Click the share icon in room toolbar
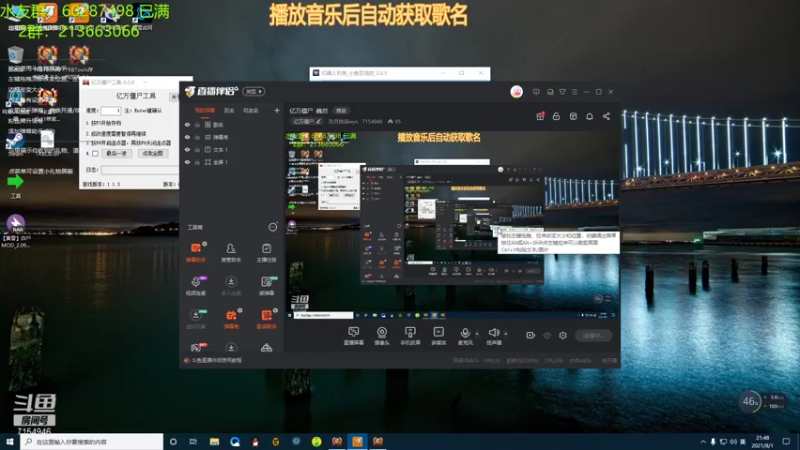Viewport: 800px width, 450px height. pyautogui.click(x=606, y=116)
